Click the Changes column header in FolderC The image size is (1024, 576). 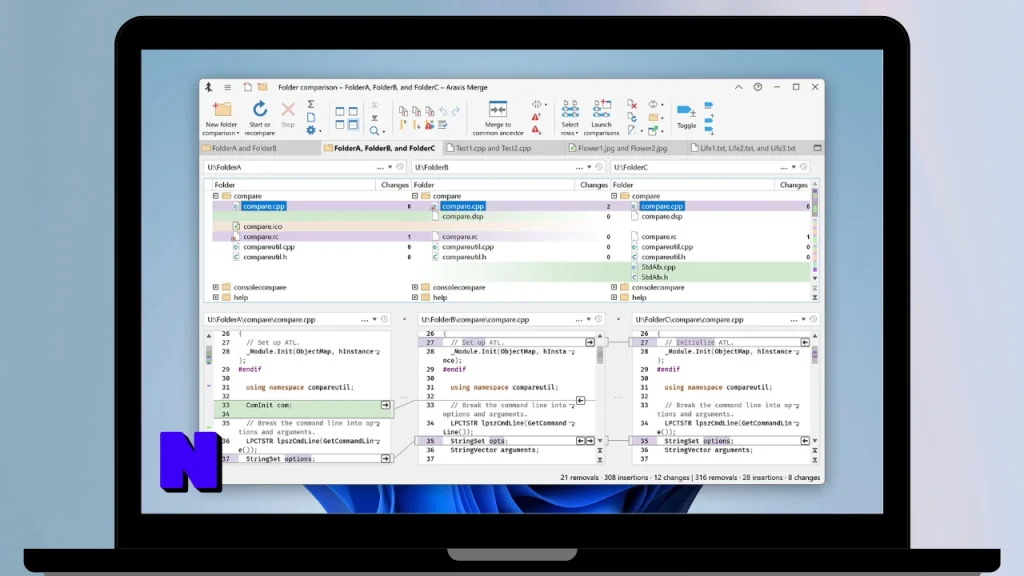point(793,185)
